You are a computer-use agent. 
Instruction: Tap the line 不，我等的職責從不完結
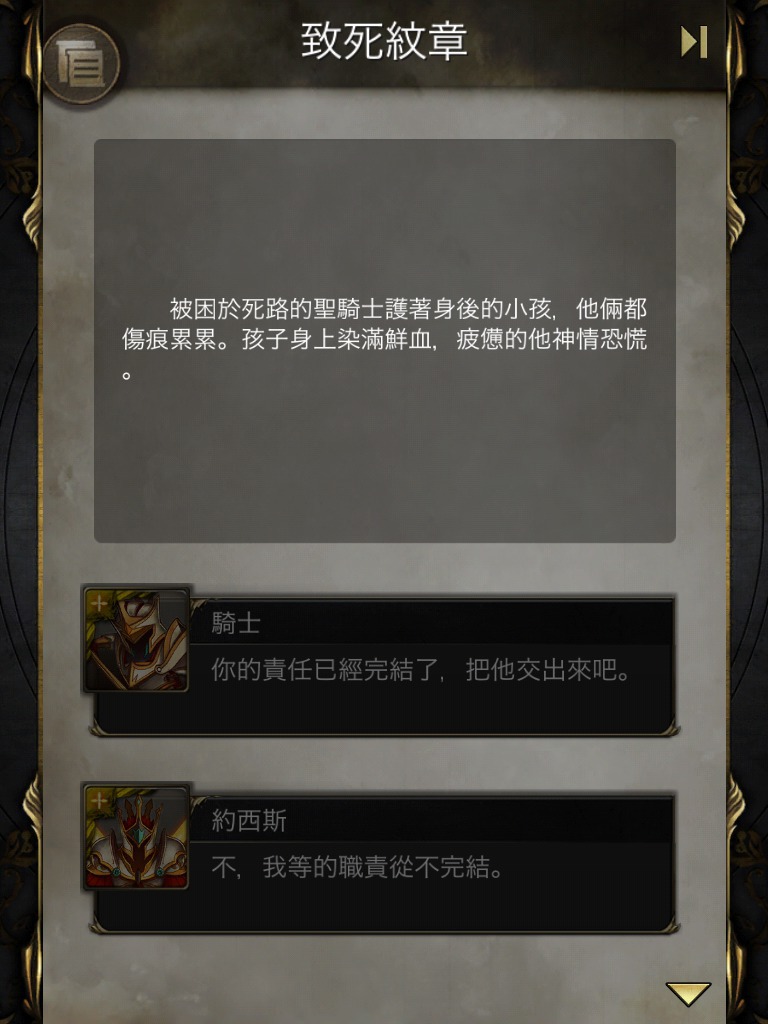[358, 868]
